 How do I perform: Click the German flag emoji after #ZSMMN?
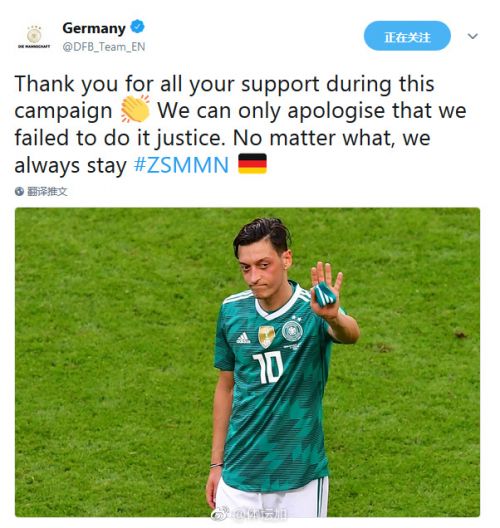pyautogui.click(x=252, y=164)
